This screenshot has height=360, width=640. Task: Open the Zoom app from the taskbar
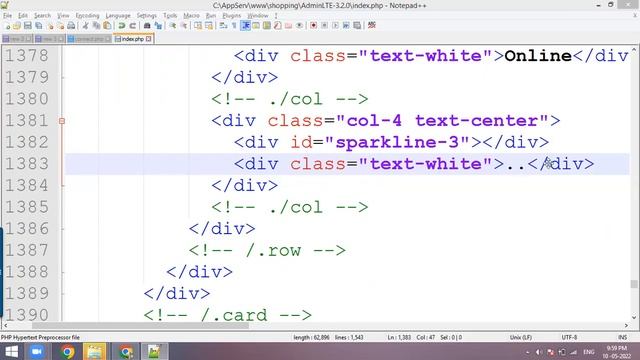pyautogui.click(x=37, y=351)
